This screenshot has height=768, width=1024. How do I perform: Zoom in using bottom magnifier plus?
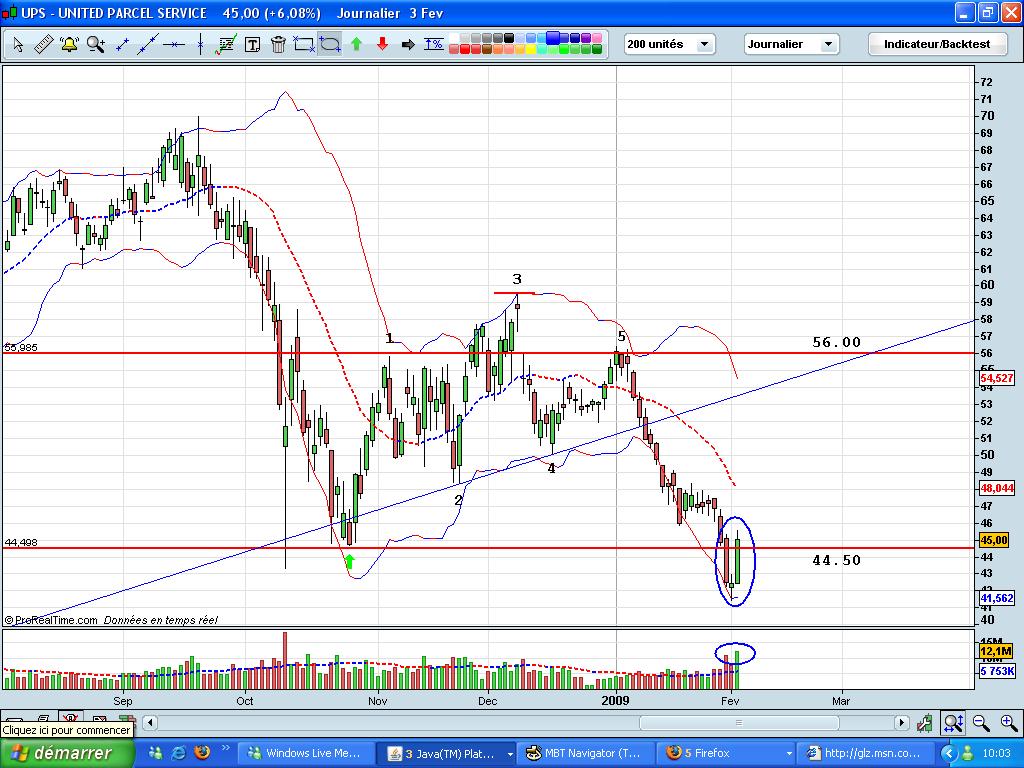pos(1008,723)
